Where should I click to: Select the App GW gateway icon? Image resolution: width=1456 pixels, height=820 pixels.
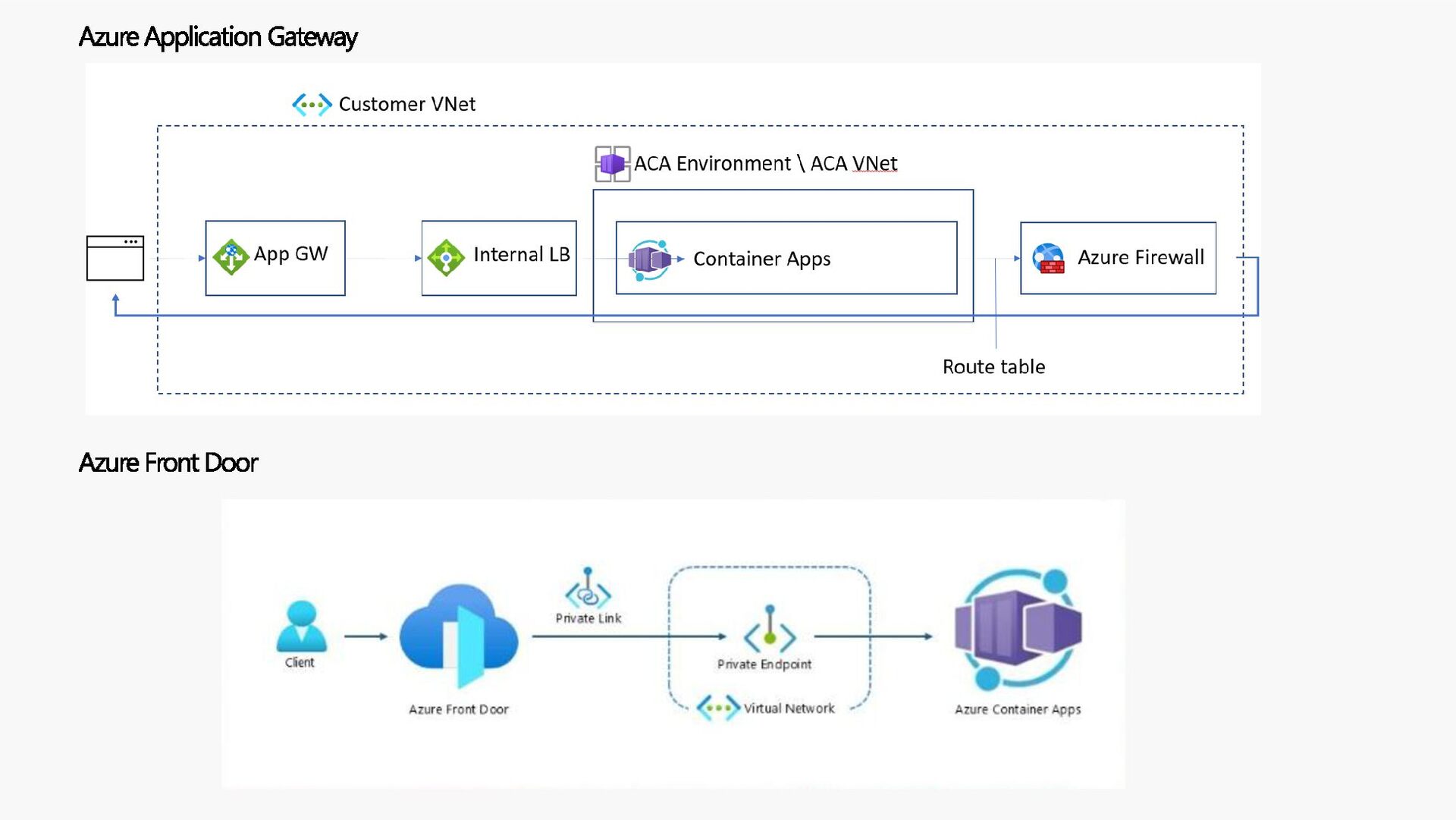coord(231,256)
